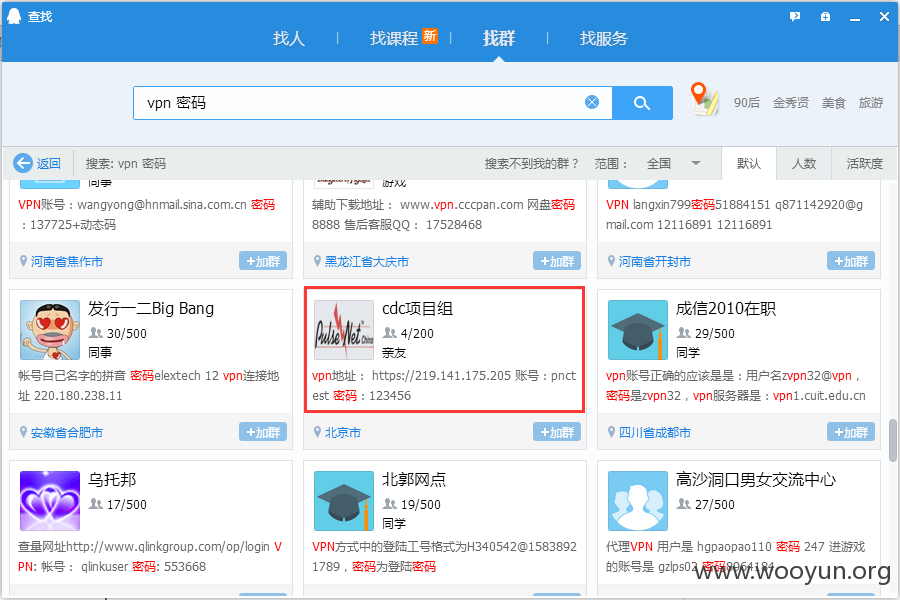Click 安徽省合肥市 location pin icon

point(24,432)
